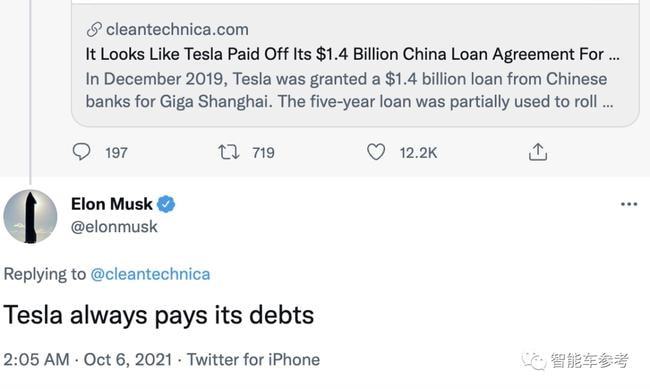View the 197 replies count
This screenshot has width=650, height=389.
point(116,153)
